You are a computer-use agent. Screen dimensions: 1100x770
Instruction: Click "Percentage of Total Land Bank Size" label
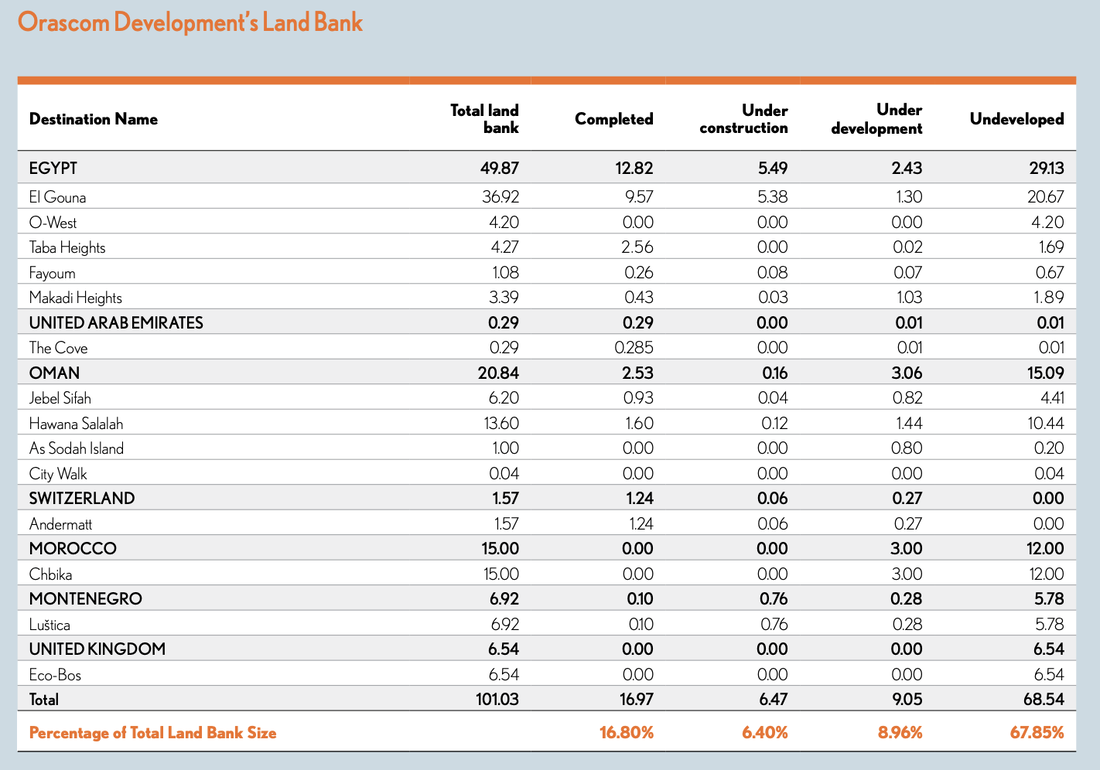click(153, 733)
